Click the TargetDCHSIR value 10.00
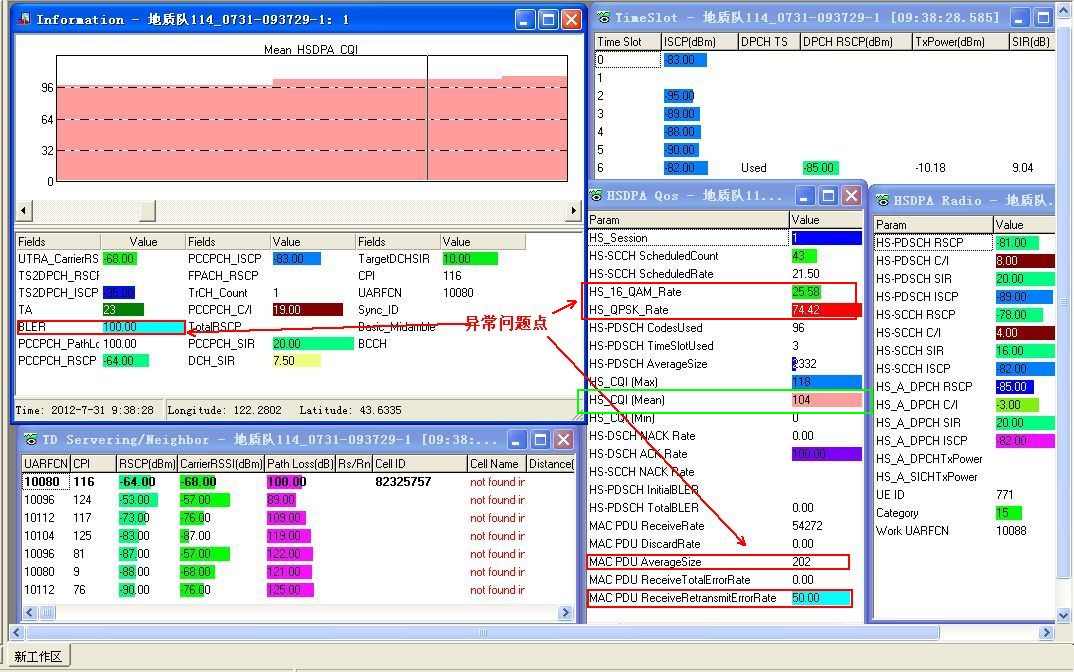This screenshot has width=1074, height=672. coord(469,259)
